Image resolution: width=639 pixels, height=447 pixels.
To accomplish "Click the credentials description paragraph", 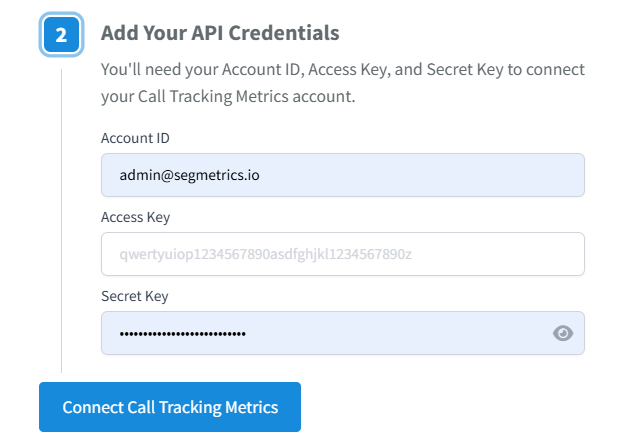I will tap(343, 84).
